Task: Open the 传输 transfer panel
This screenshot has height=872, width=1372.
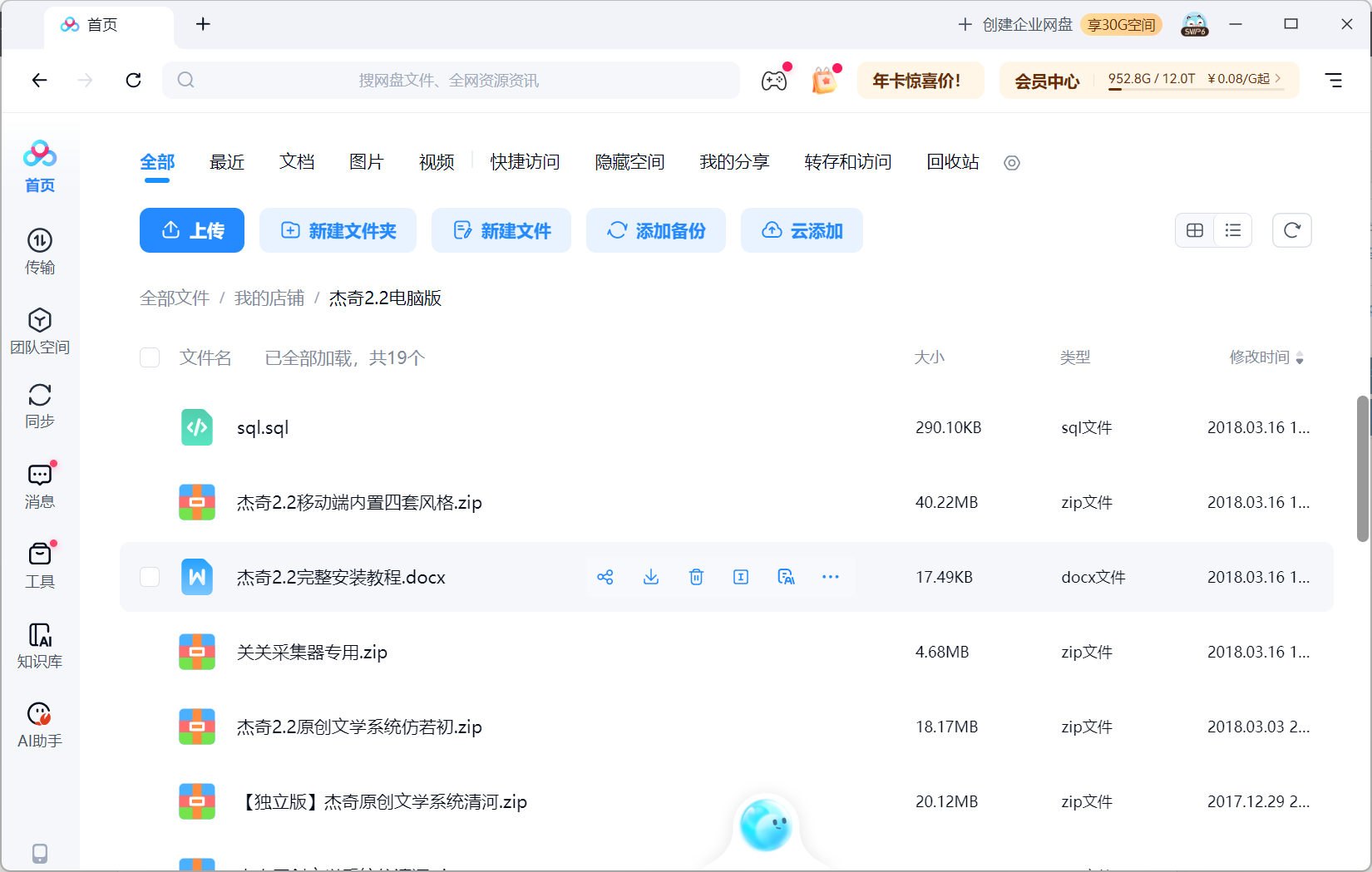Action: (40, 252)
